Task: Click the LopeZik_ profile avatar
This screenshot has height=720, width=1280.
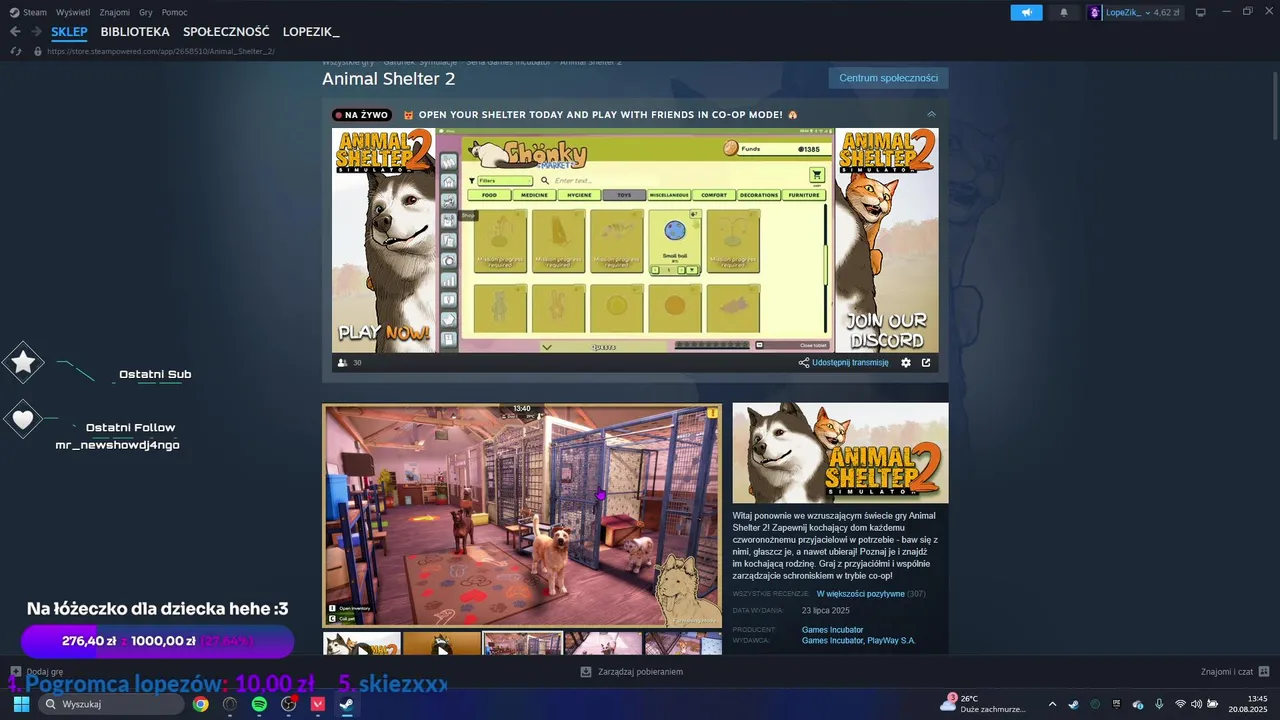Action: click(x=1095, y=12)
